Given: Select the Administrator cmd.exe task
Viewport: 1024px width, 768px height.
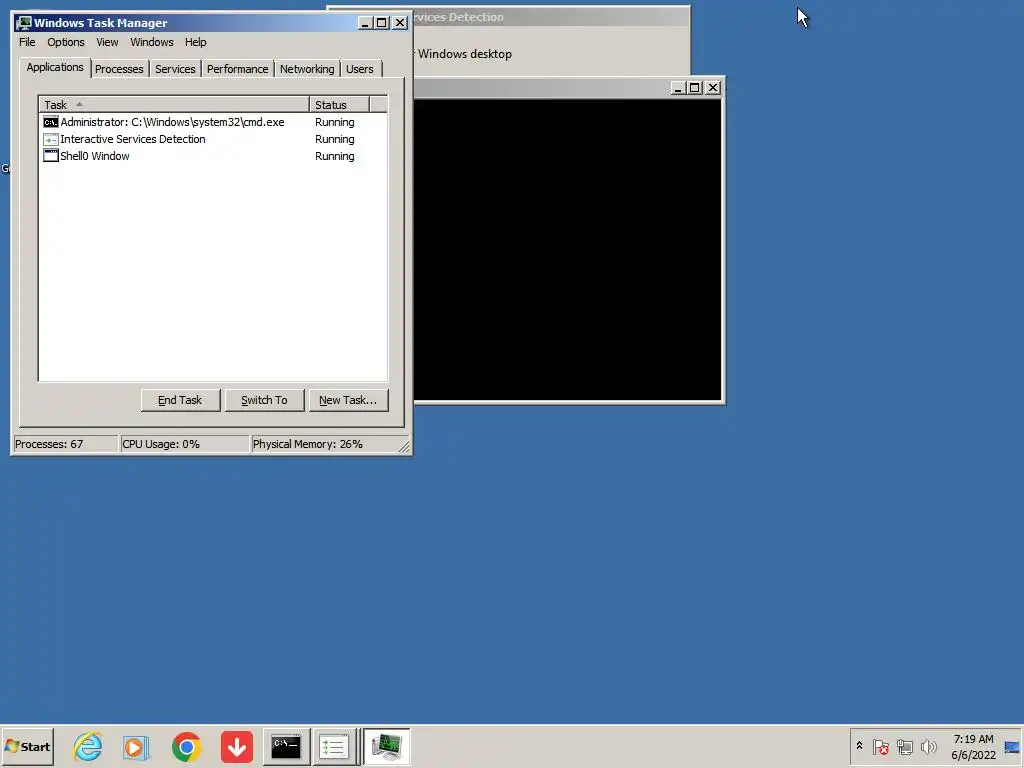Looking at the screenshot, I should pyautogui.click(x=172, y=122).
